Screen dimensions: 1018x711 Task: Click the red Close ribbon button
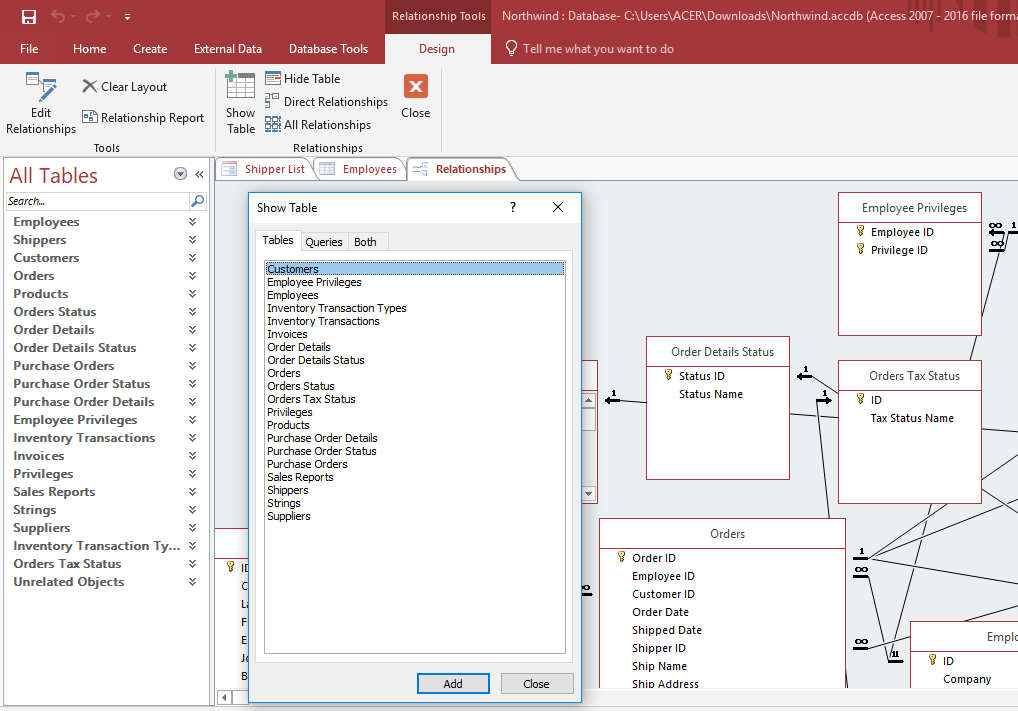click(x=416, y=87)
